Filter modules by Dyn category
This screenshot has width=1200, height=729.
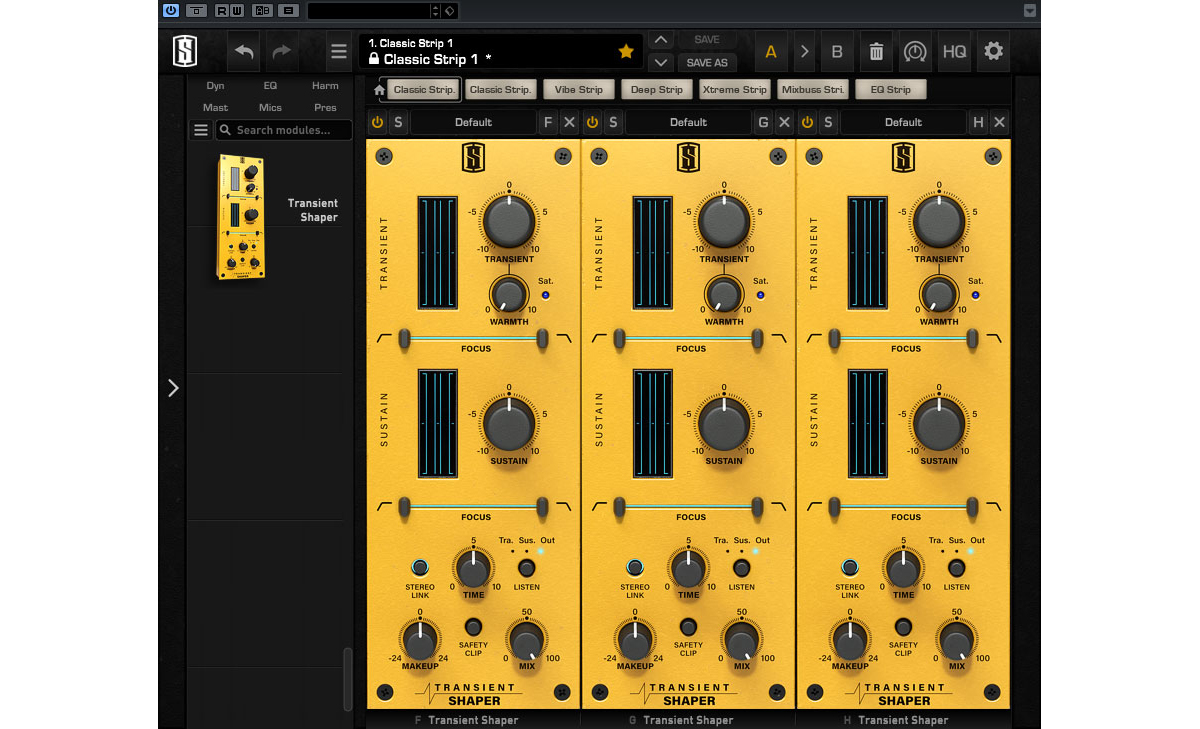215,86
